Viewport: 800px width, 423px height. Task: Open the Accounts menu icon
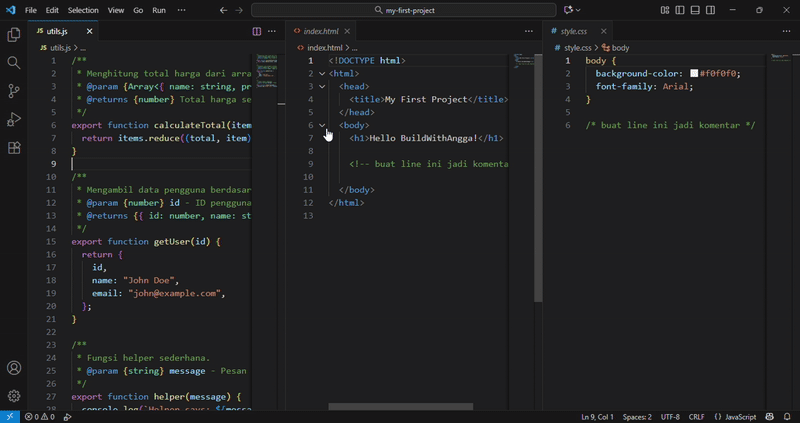coord(14,368)
